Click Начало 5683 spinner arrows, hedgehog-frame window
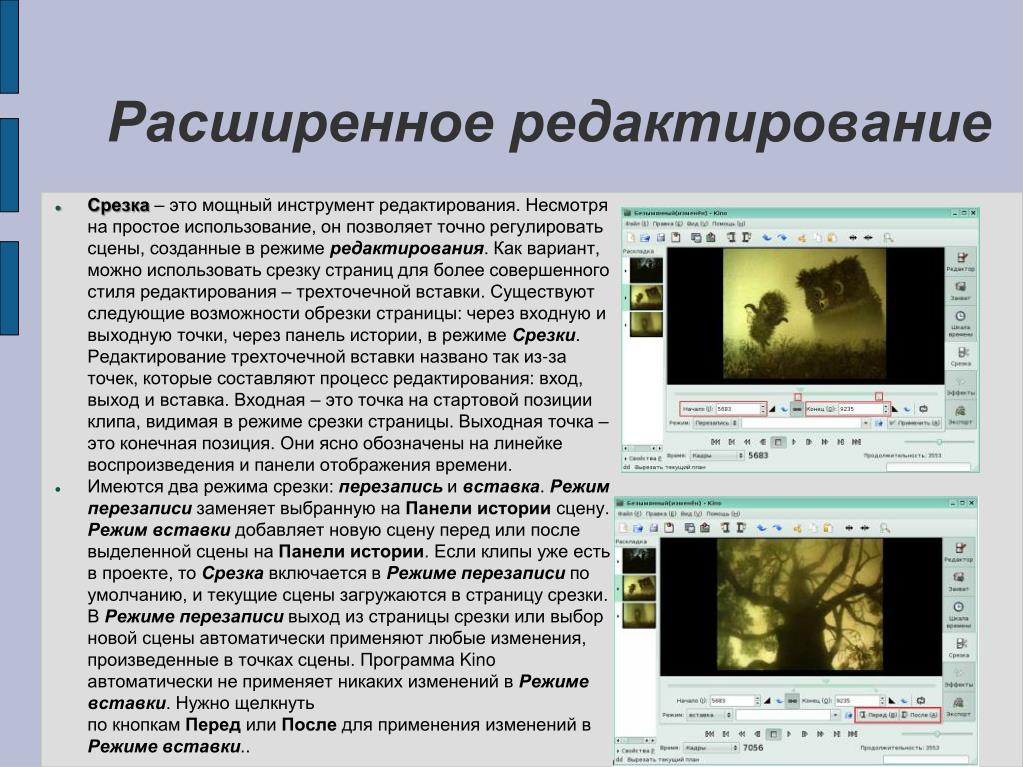This screenshot has height=767, width=1023. (x=763, y=409)
